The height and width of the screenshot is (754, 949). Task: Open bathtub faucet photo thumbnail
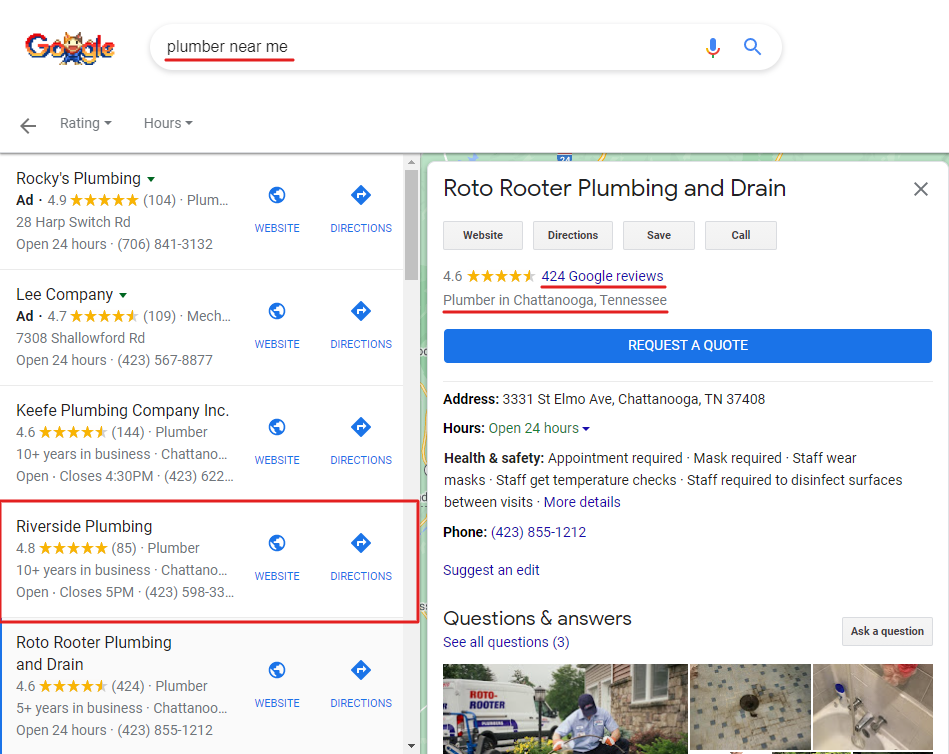[873, 707]
